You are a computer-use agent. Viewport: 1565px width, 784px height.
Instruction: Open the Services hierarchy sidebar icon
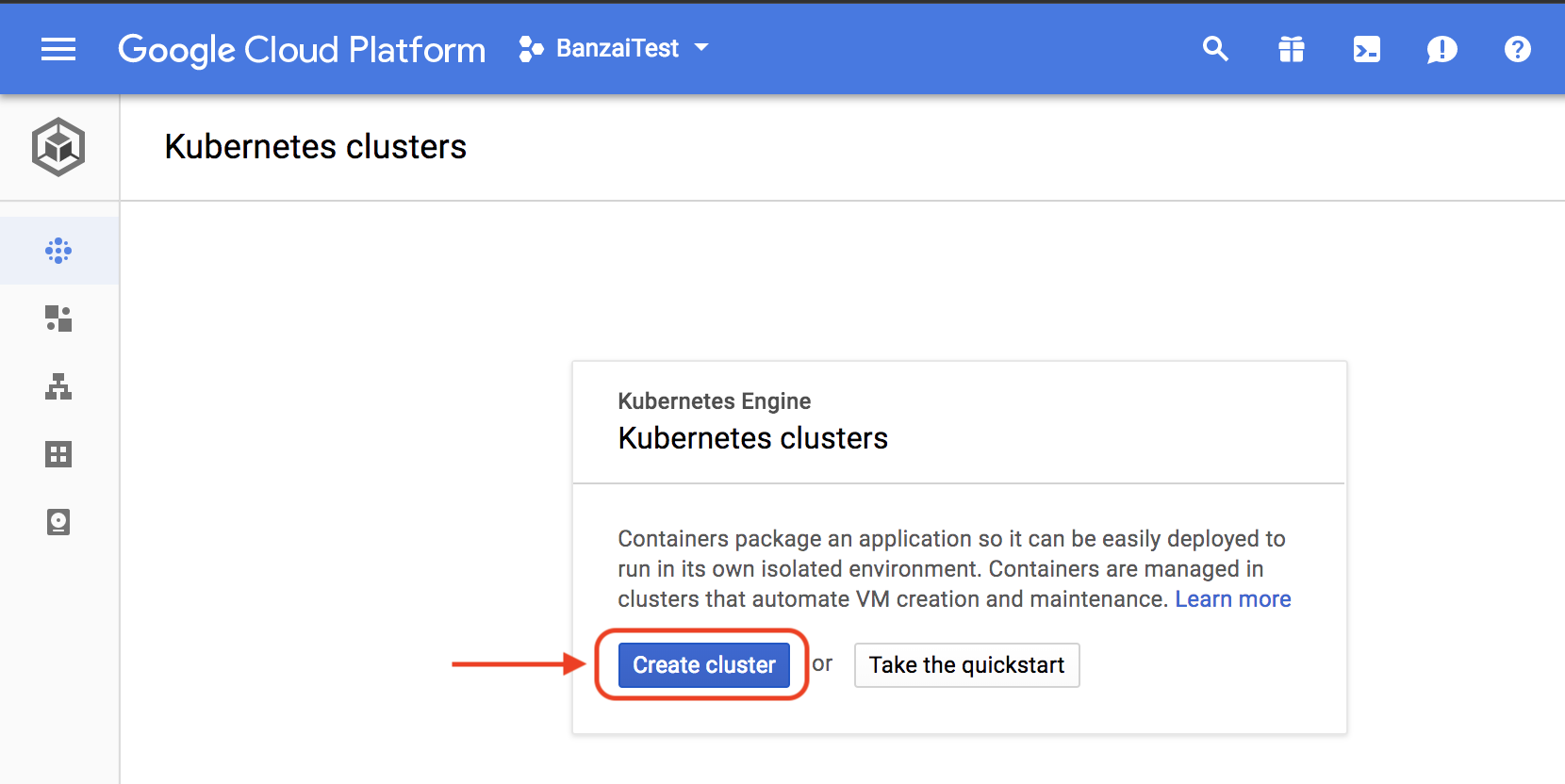pos(58,386)
